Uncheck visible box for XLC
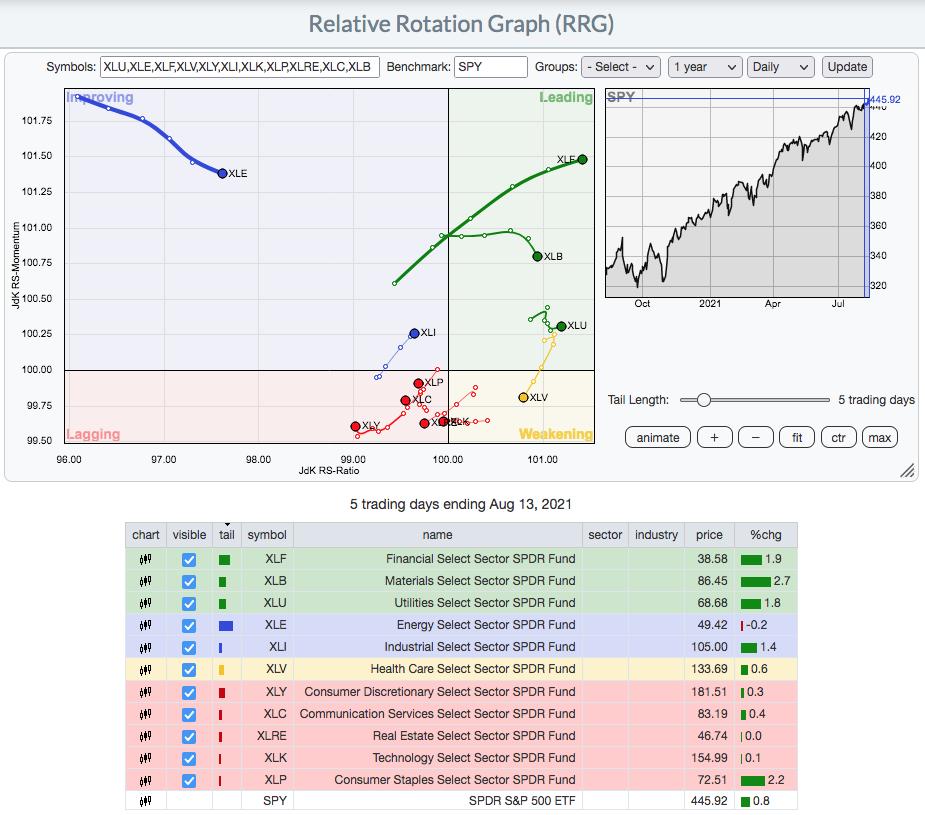 coord(189,715)
